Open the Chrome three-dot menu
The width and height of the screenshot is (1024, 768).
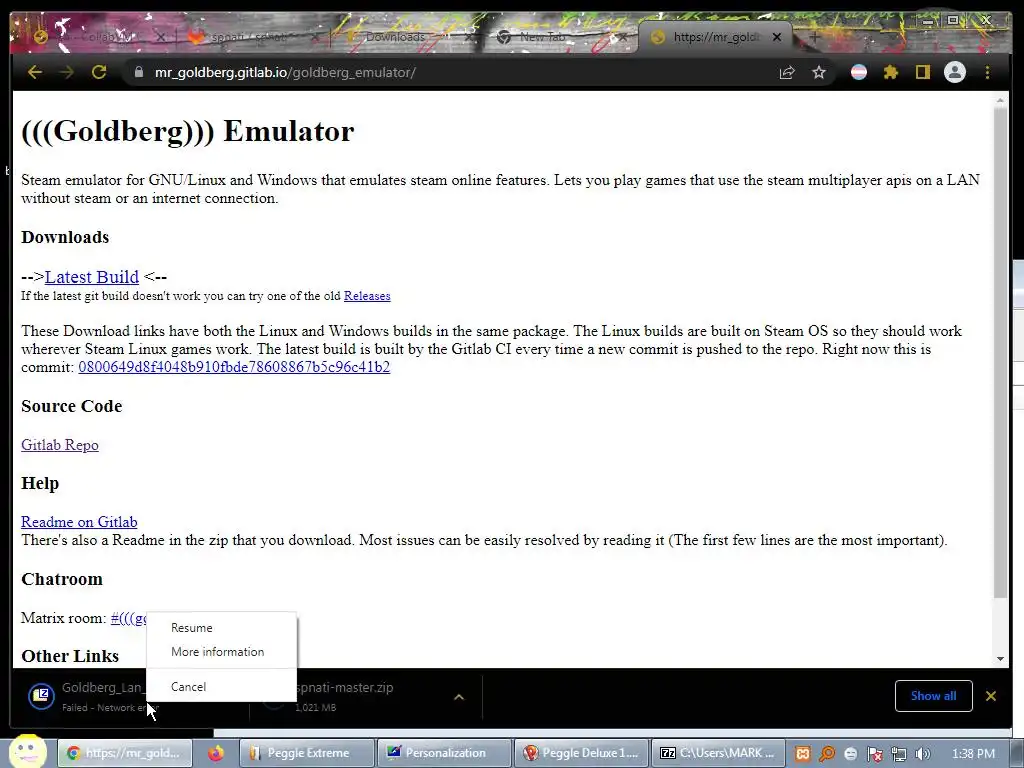(x=987, y=72)
